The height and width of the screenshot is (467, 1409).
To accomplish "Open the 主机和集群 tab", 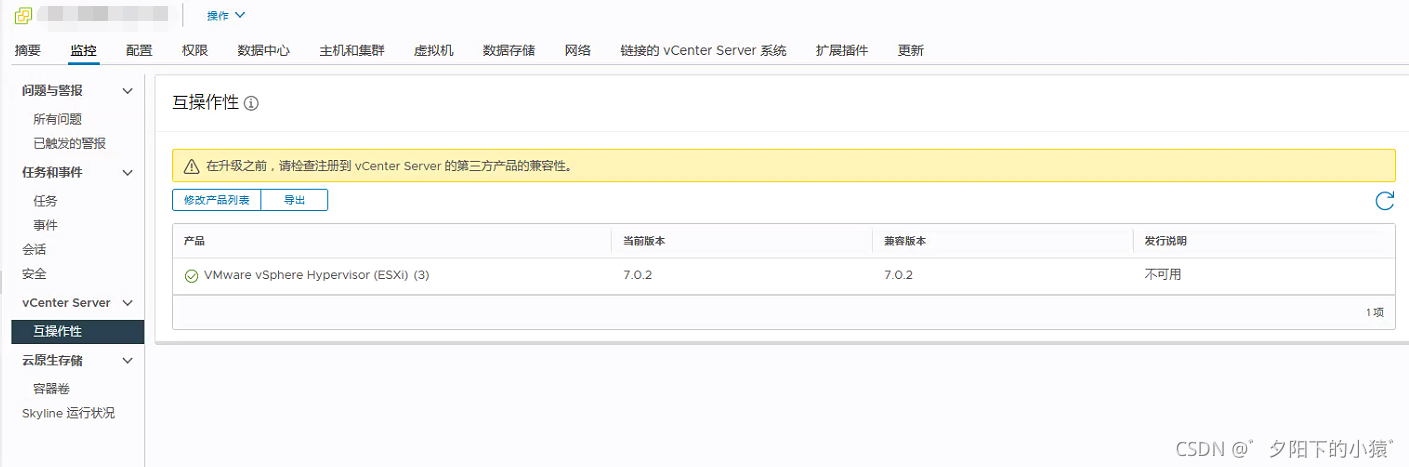I will coord(352,50).
